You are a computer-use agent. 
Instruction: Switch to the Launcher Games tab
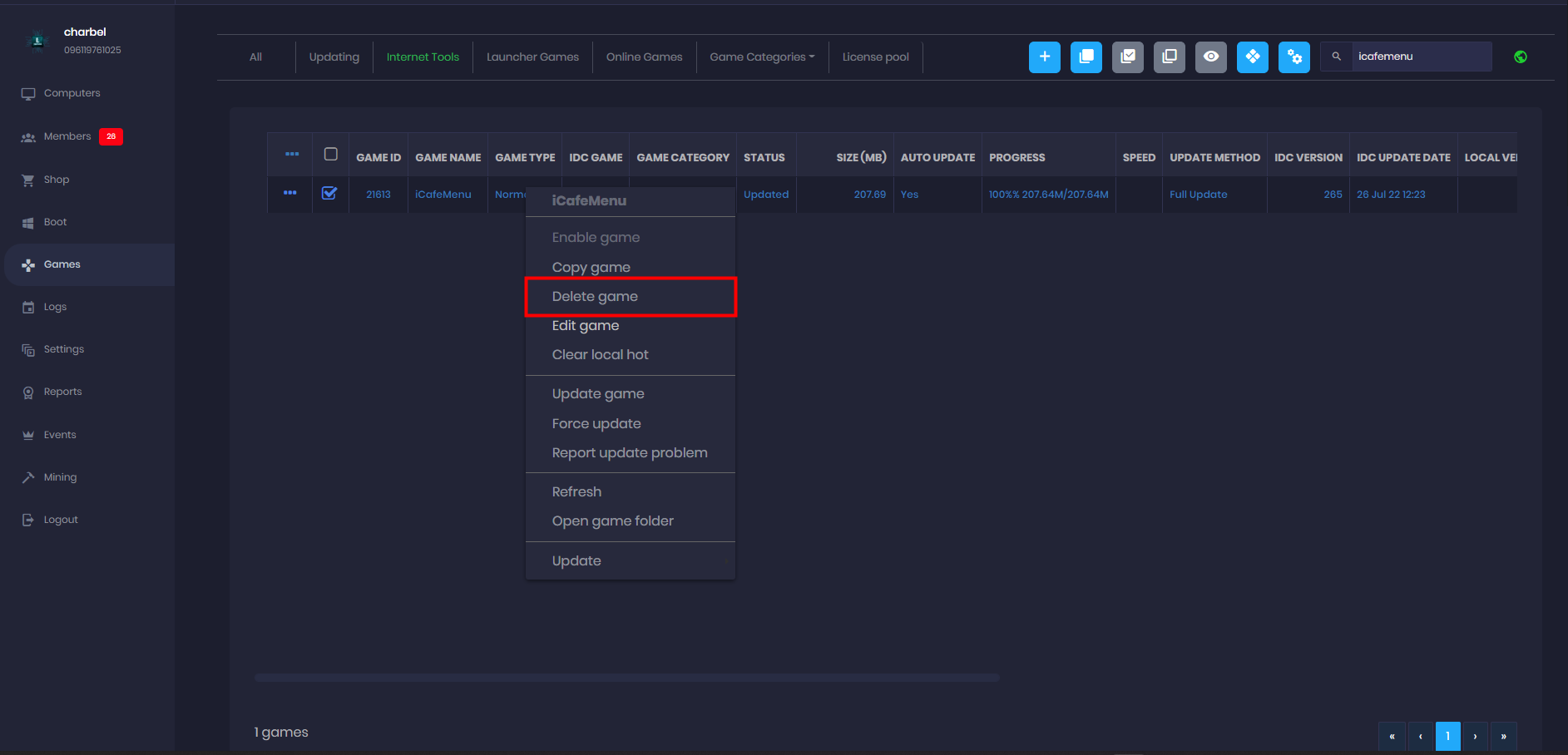[532, 57]
